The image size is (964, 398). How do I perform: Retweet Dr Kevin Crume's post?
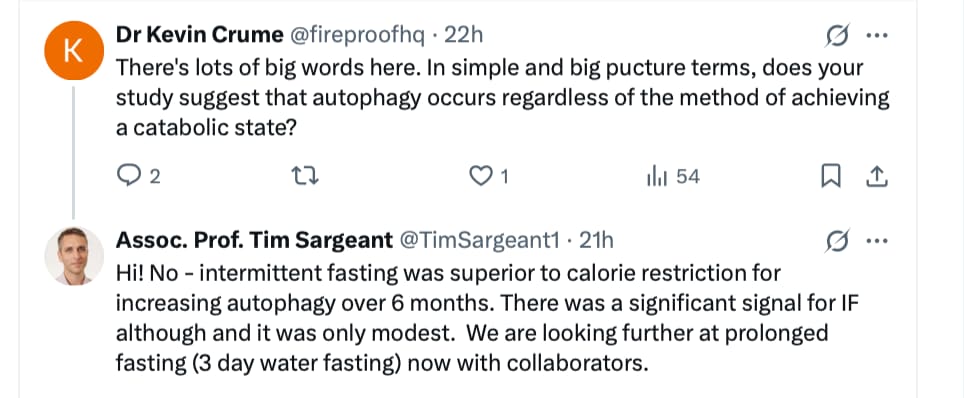[x=304, y=177]
